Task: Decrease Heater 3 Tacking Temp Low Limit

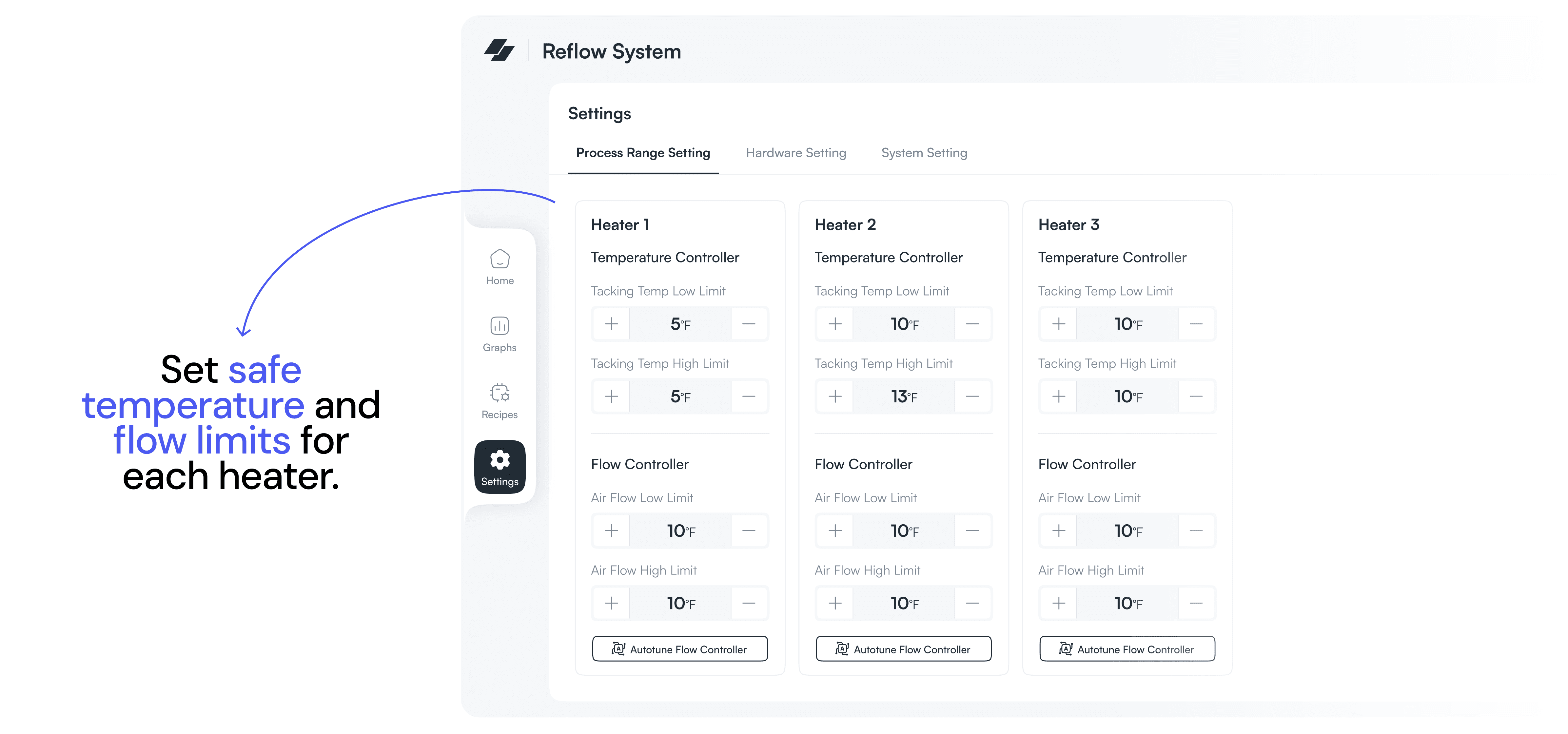Action: (1196, 324)
